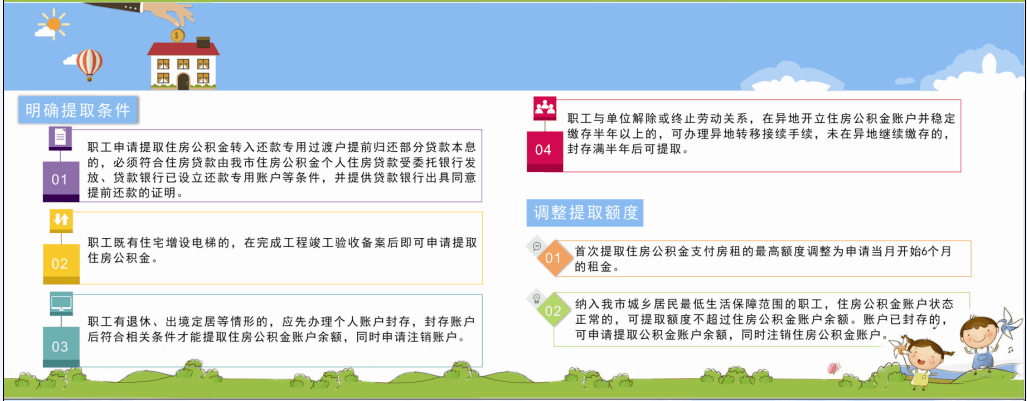Click the elevator installation text about 增设电梯
The height and width of the screenshot is (401, 1027).
[282, 250]
